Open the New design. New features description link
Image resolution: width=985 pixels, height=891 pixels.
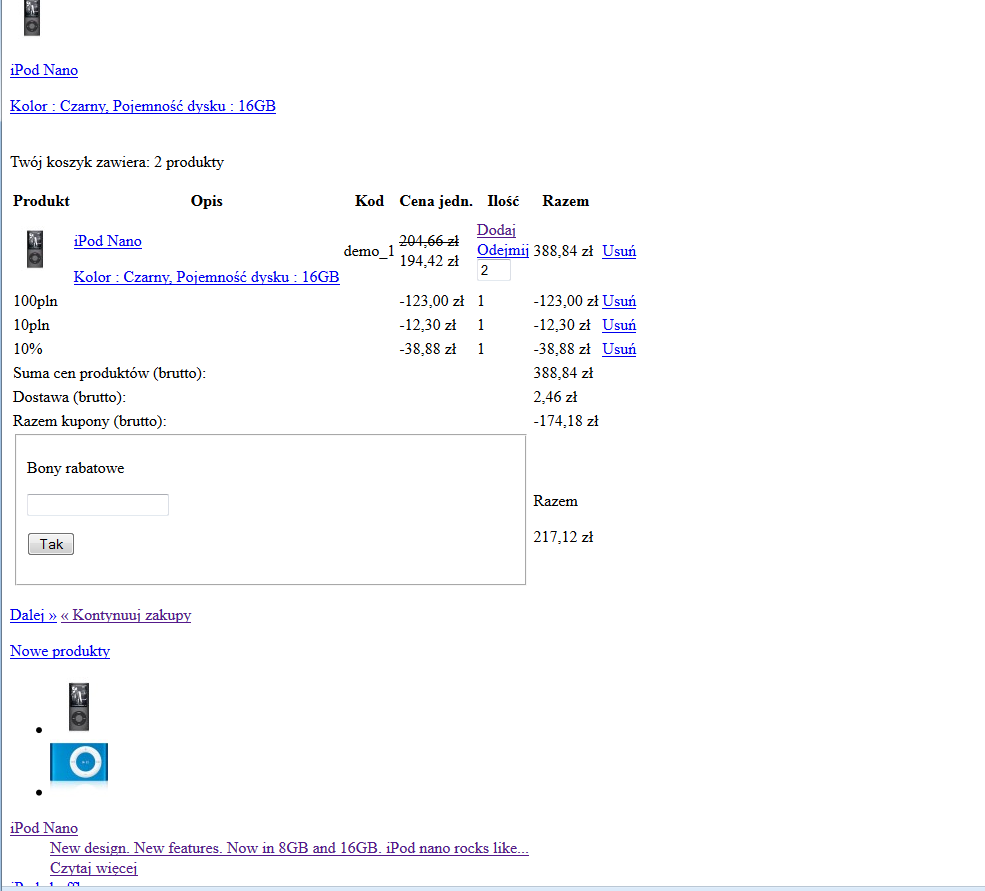[289, 848]
